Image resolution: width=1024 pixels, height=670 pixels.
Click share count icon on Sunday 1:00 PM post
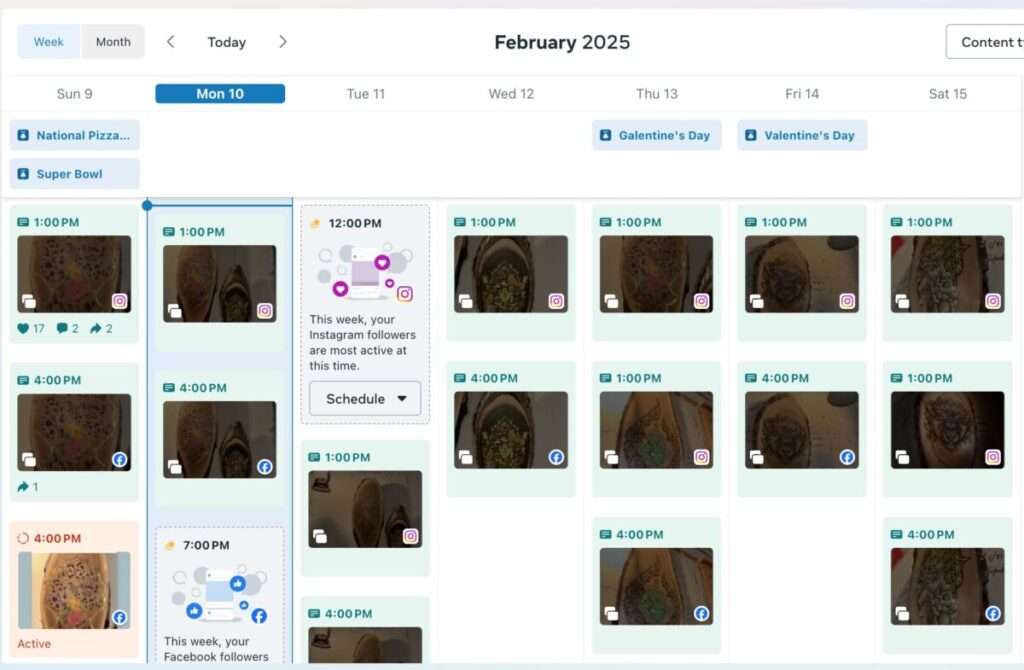[x=96, y=328]
